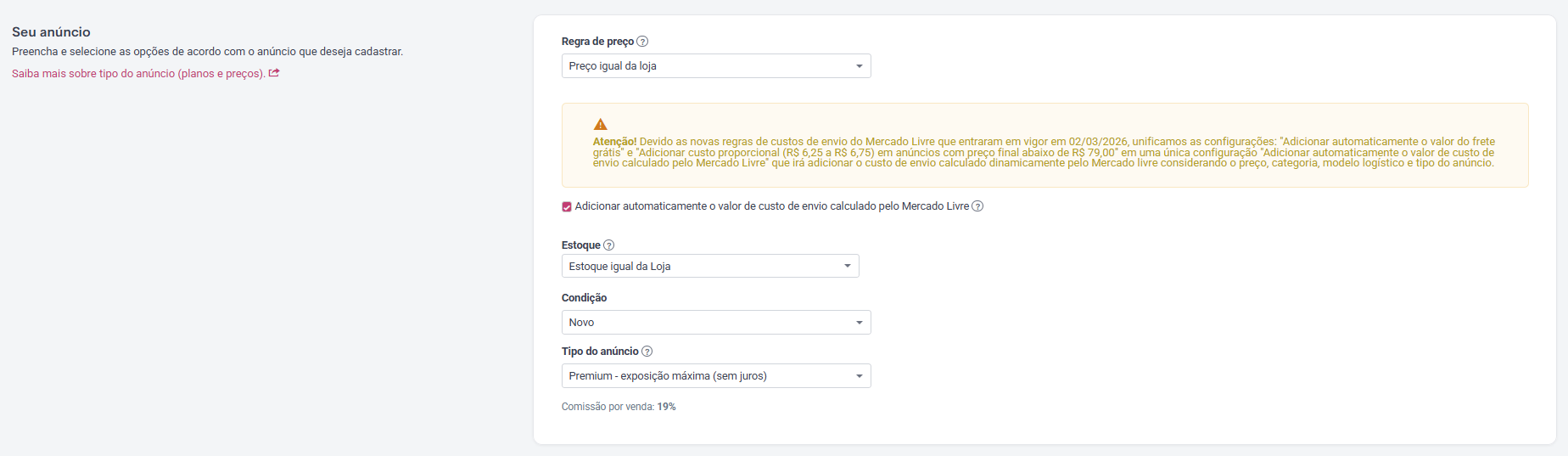Open the Saiba mais sobre tipo do anúncio link

click(x=138, y=74)
